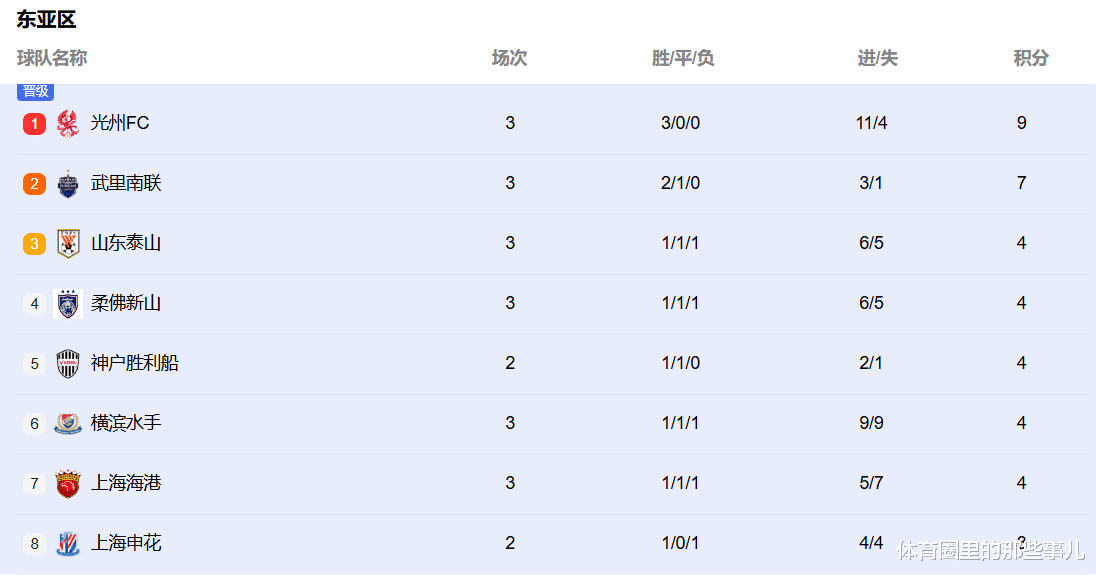
Task: Click the orange rank 2 badge
Action: 34,184
